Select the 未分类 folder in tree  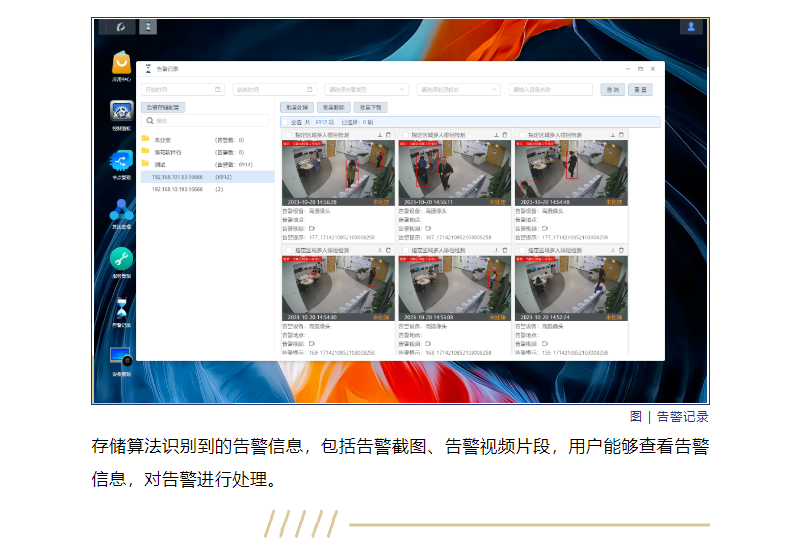pyautogui.click(x=163, y=139)
